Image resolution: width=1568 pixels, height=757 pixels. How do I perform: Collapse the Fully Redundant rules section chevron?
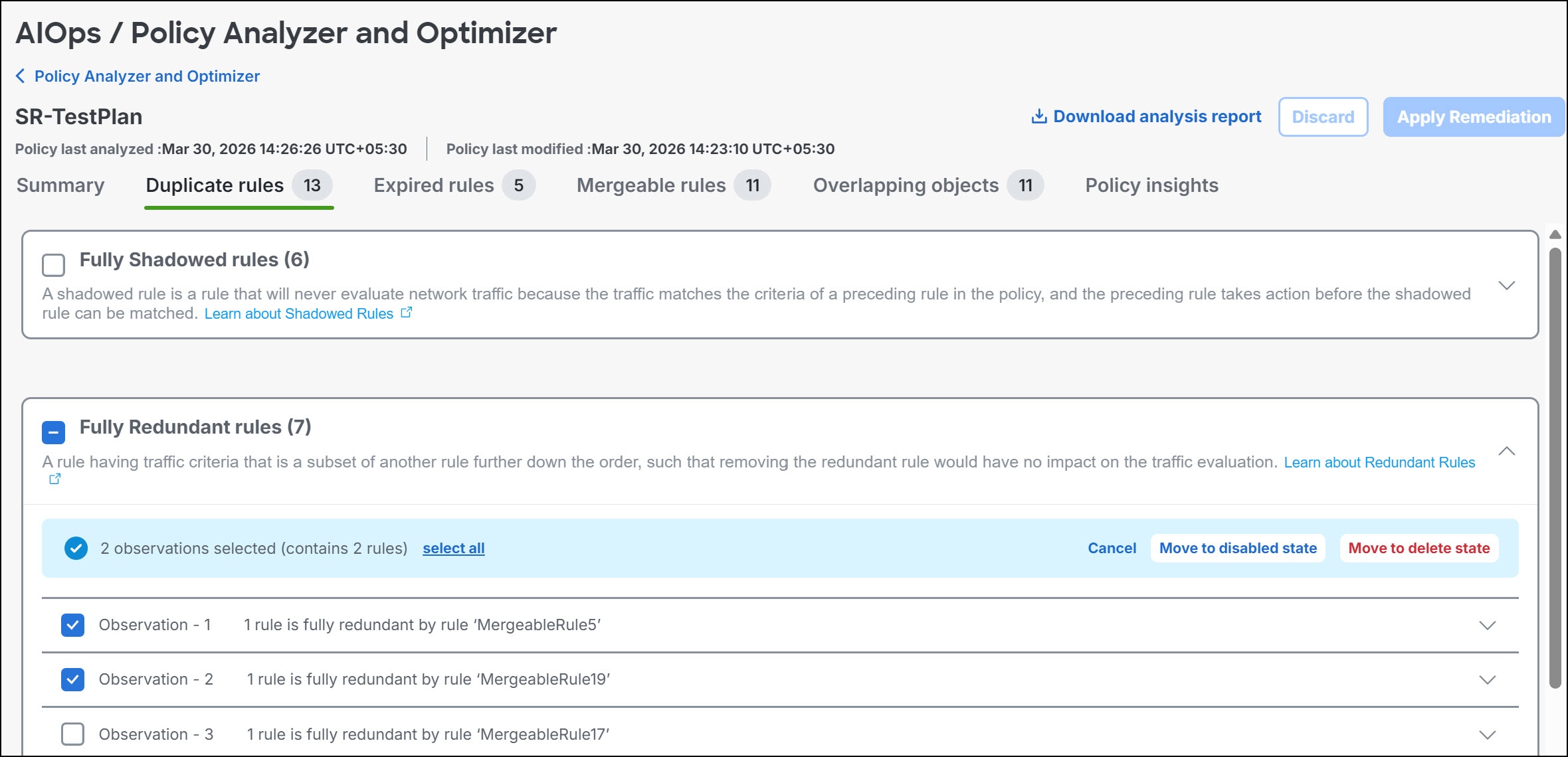[1506, 452]
